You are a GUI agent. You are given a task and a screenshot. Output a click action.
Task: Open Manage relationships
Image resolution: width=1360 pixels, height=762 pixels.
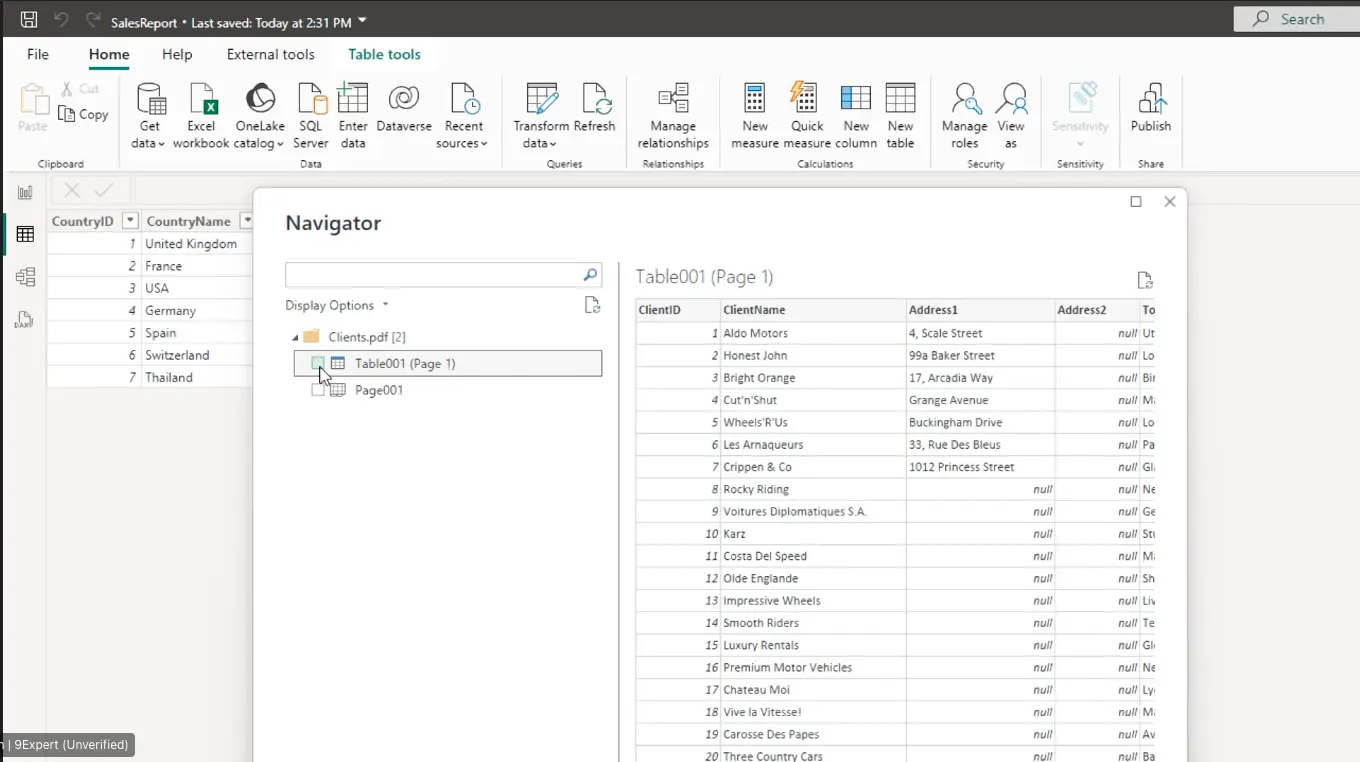coord(673,116)
